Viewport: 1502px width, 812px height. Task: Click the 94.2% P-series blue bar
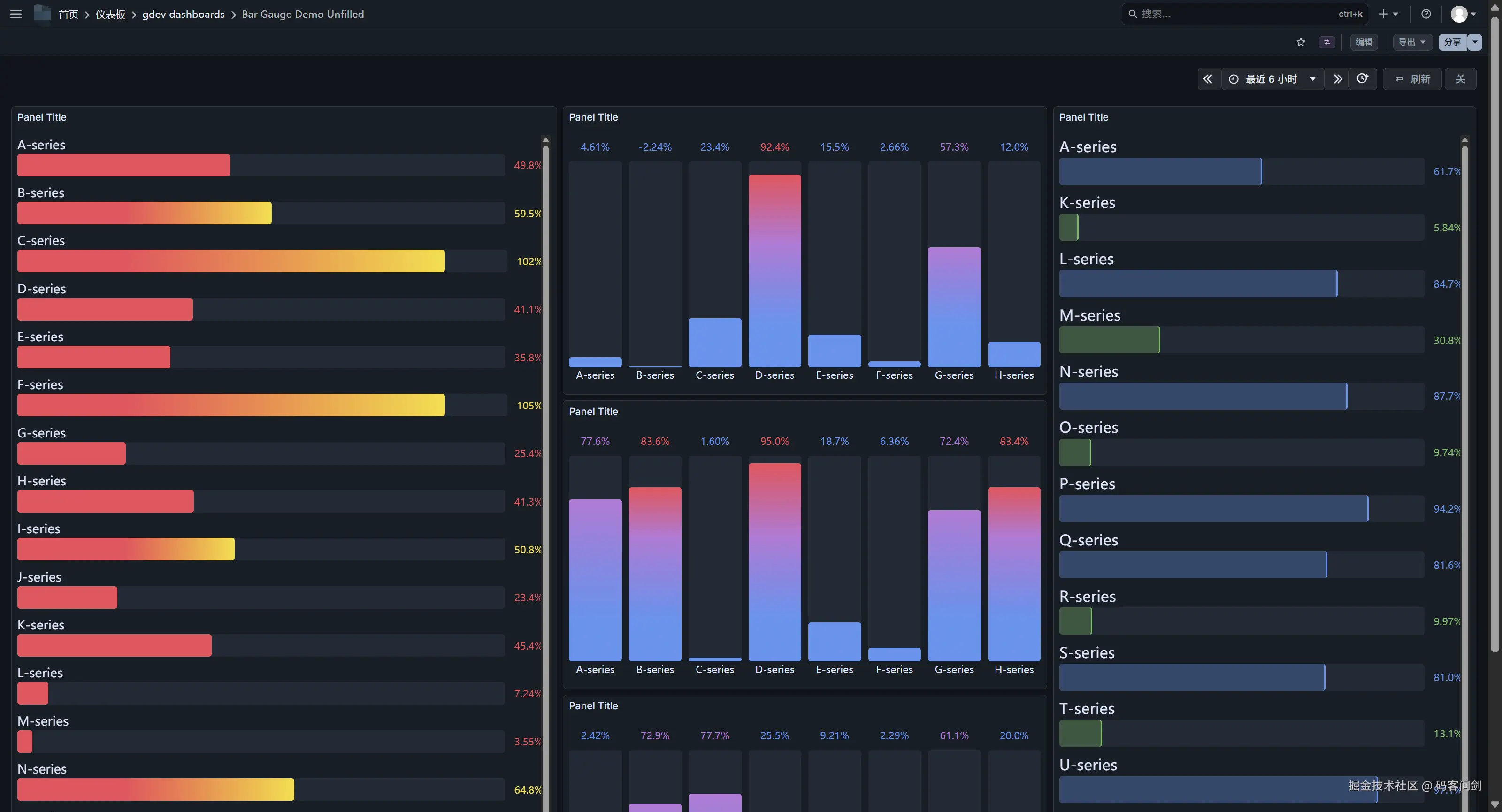pos(1214,509)
